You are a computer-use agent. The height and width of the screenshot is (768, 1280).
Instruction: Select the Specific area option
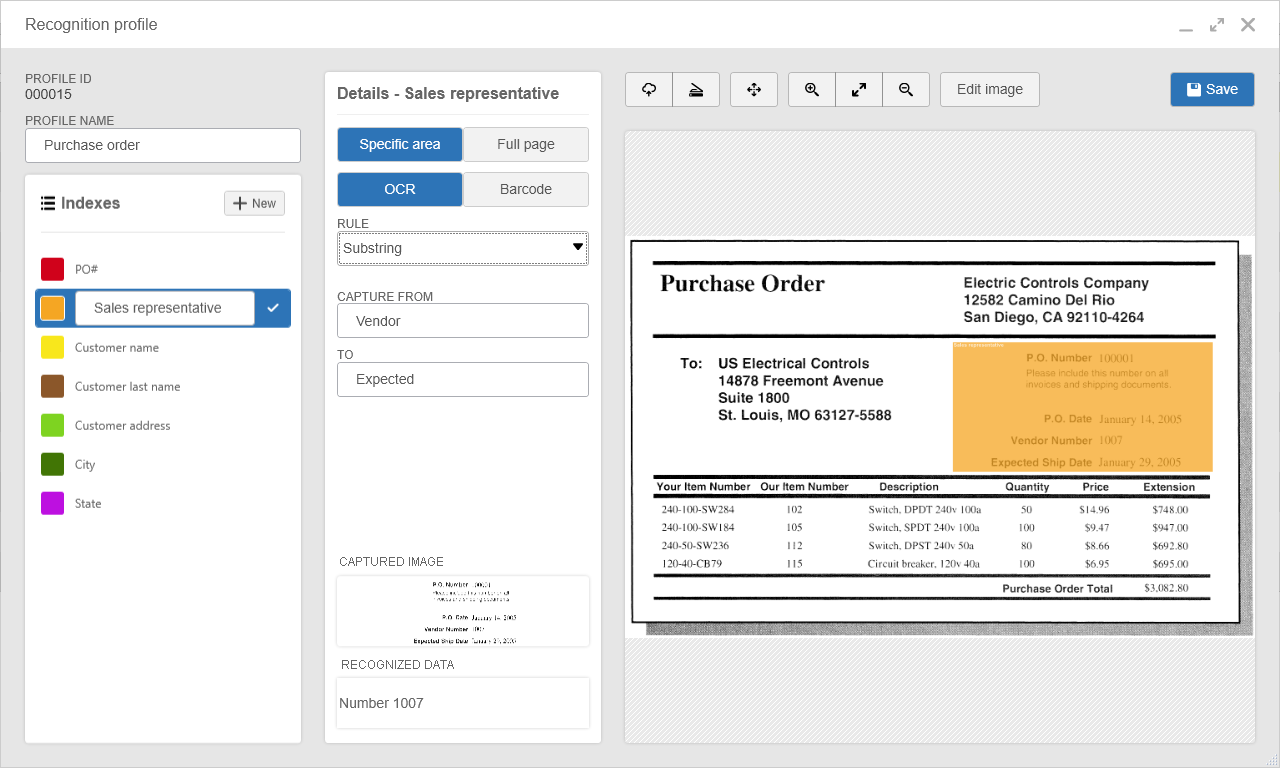(400, 144)
